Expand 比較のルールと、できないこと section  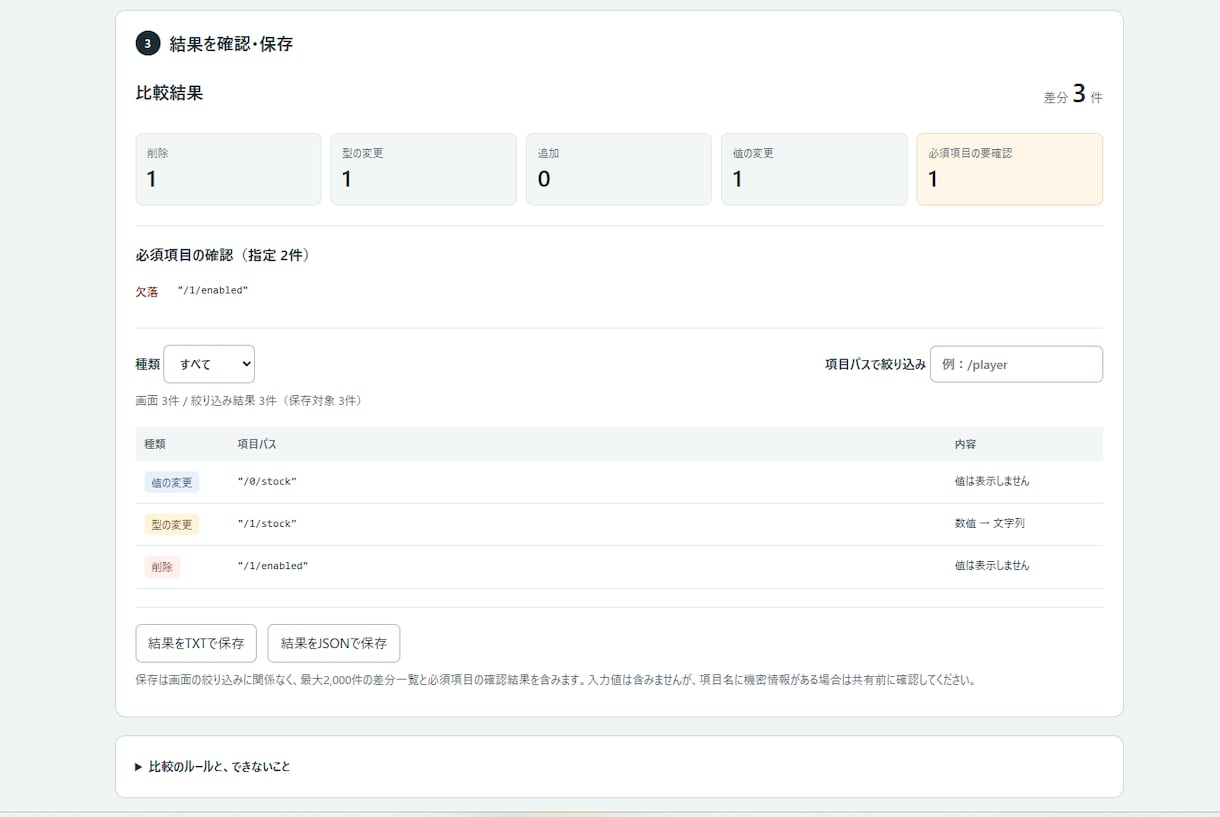(x=213, y=767)
